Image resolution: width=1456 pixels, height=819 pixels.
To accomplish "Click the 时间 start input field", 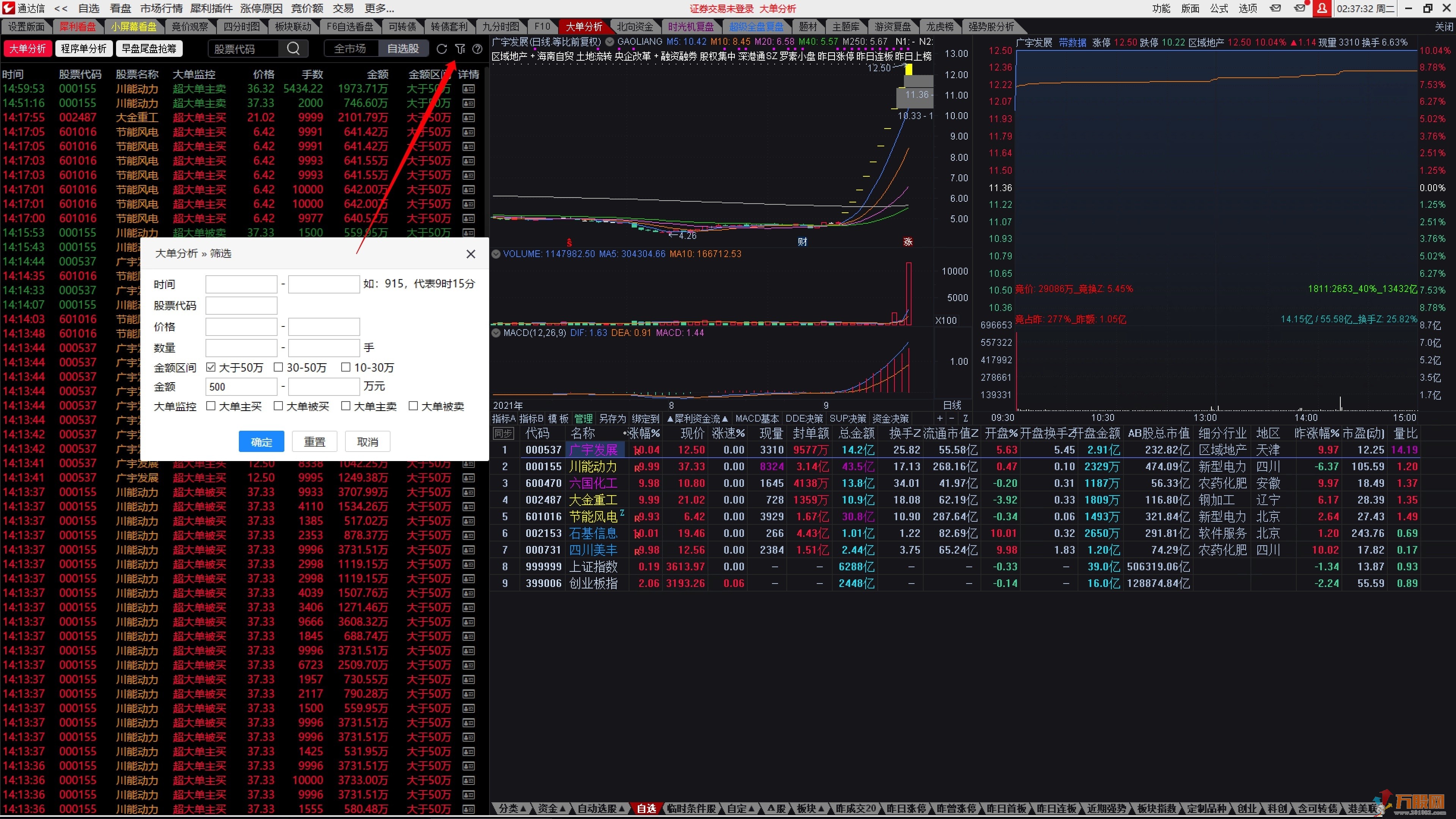I will coord(242,284).
